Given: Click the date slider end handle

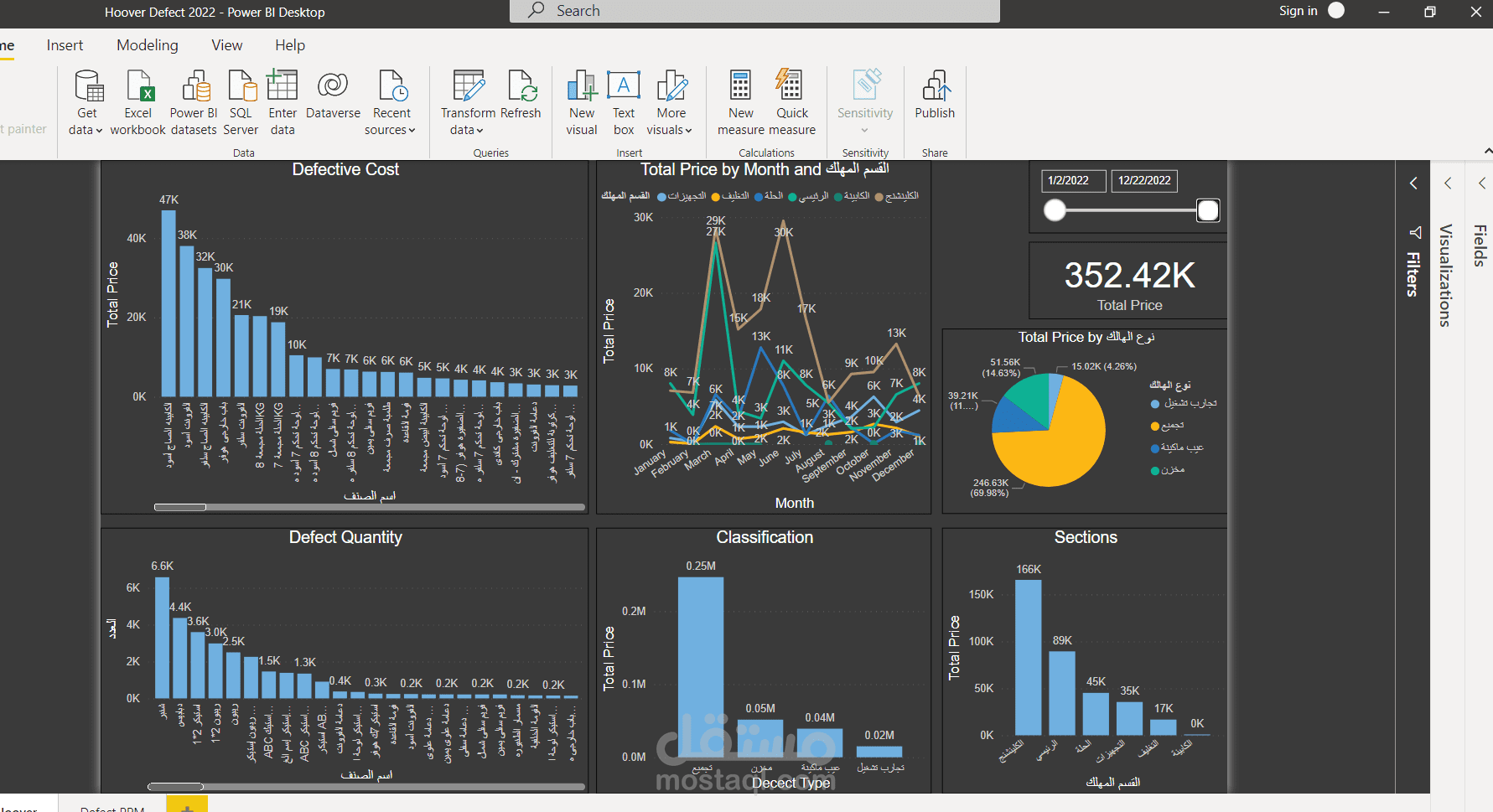Looking at the screenshot, I should tap(1208, 210).
